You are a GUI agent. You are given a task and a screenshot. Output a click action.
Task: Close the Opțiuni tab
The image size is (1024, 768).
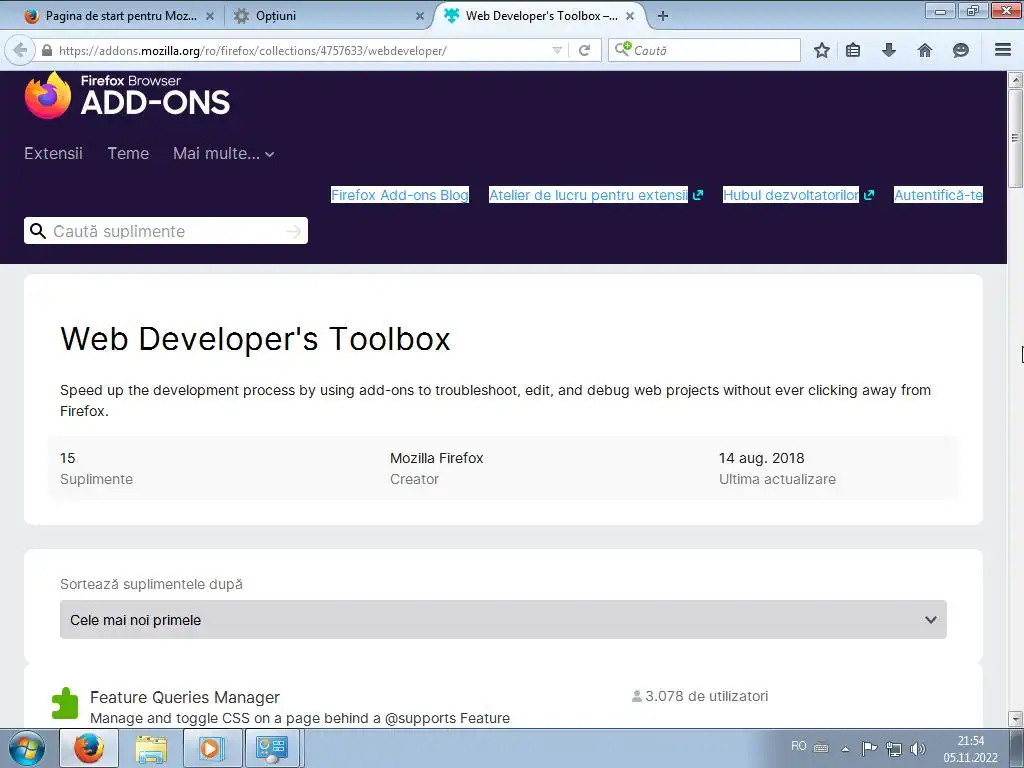(420, 16)
